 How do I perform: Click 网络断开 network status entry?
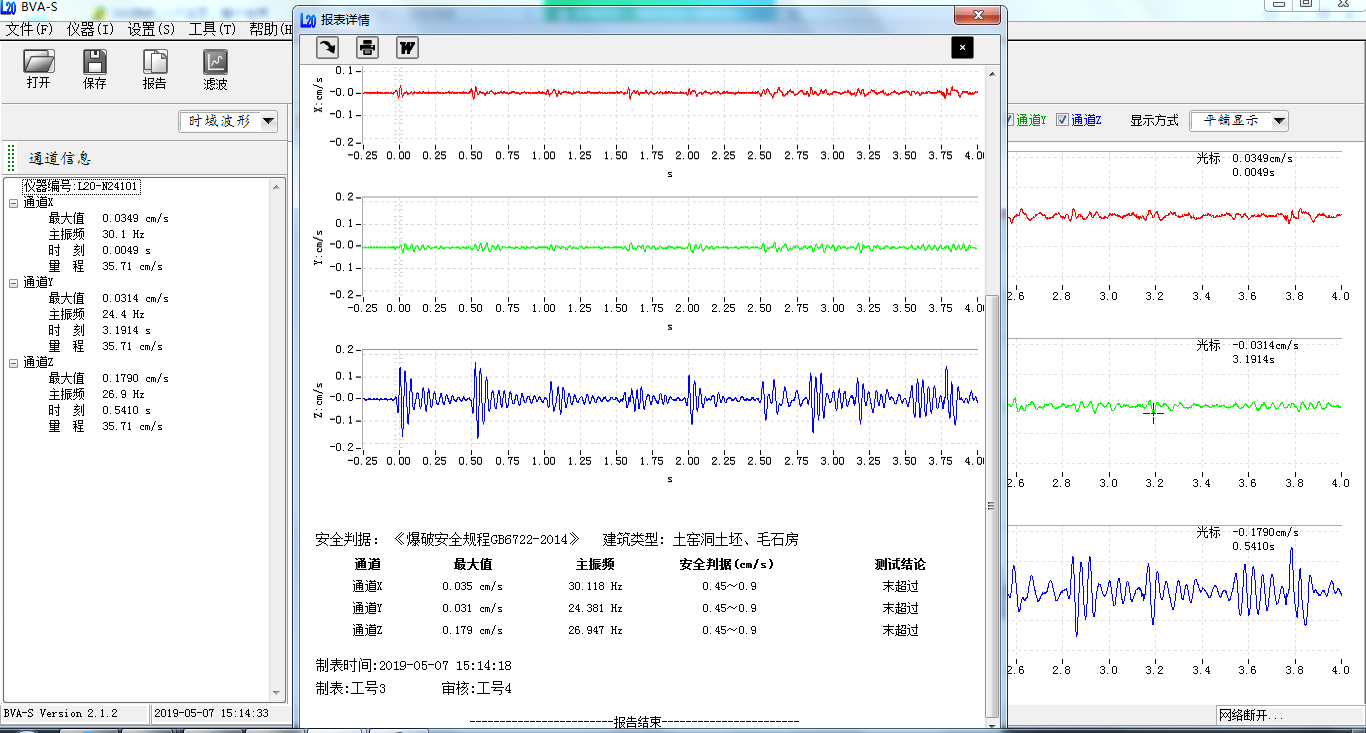point(1251,715)
